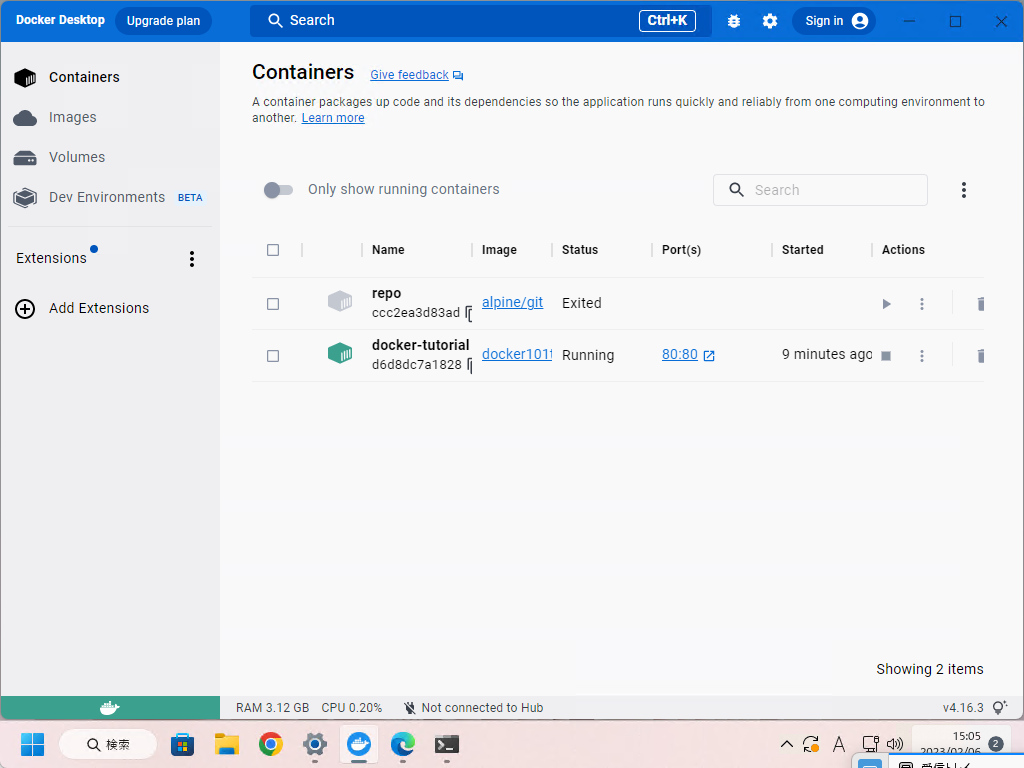Image resolution: width=1024 pixels, height=768 pixels.
Task: Toggle Only show running containers switch
Action: (x=278, y=190)
